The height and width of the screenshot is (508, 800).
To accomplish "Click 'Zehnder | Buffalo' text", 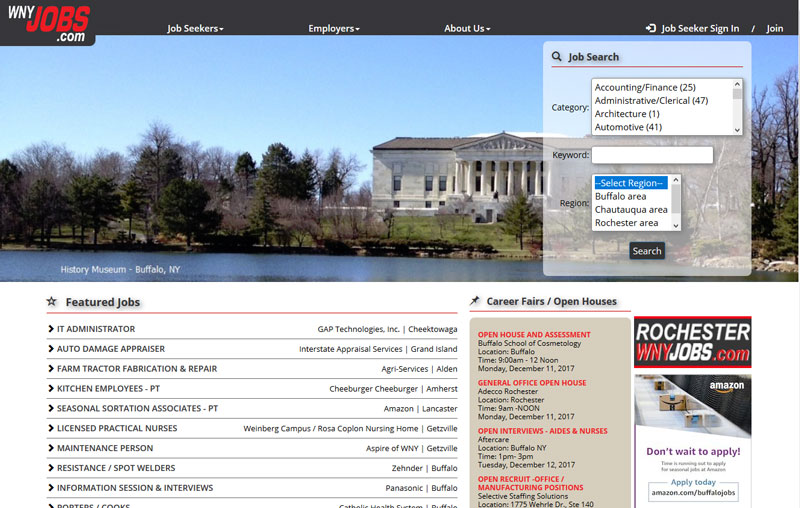I will click(424, 469).
